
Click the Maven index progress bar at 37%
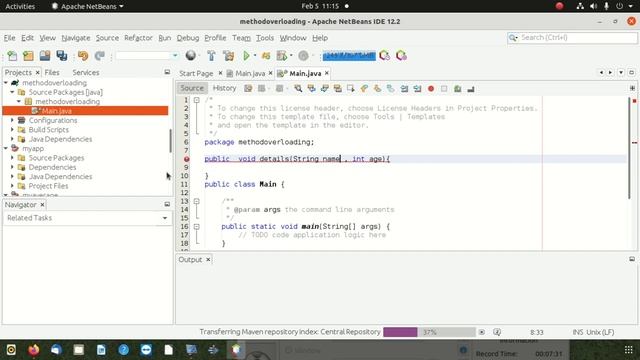[429, 332]
